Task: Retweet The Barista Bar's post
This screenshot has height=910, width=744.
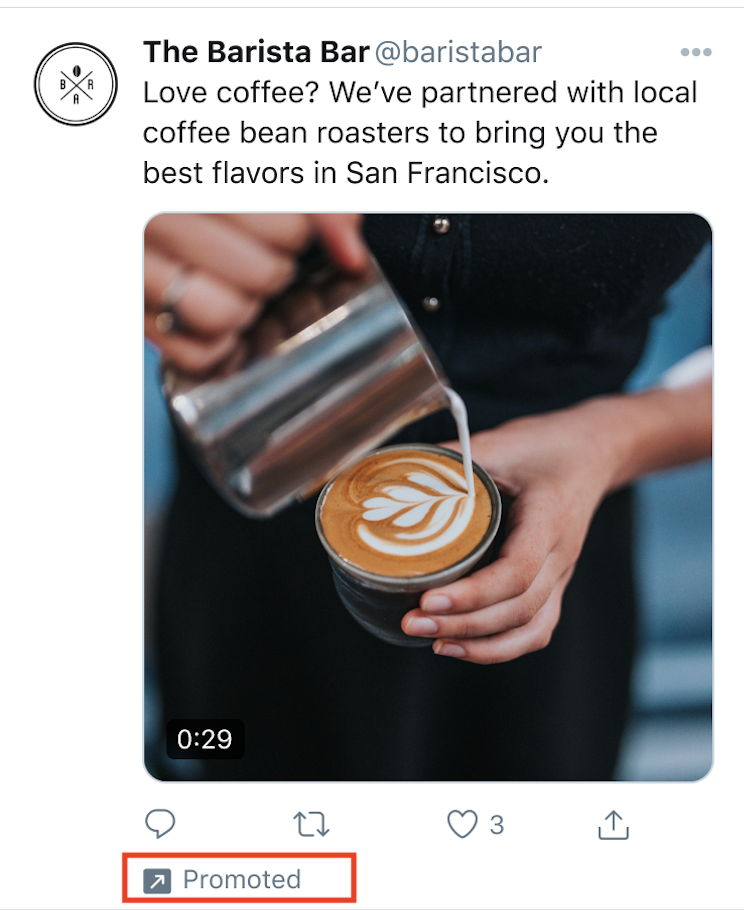Action: click(x=311, y=824)
